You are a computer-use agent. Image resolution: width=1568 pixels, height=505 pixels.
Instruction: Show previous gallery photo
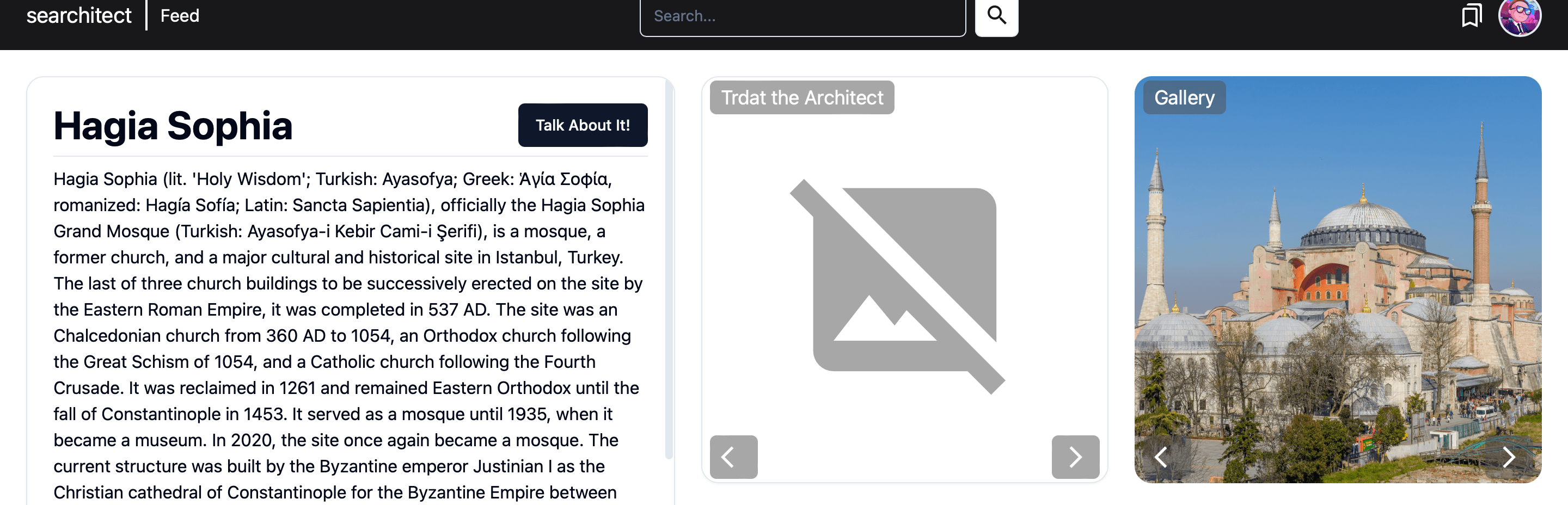pyautogui.click(x=1161, y=457)
